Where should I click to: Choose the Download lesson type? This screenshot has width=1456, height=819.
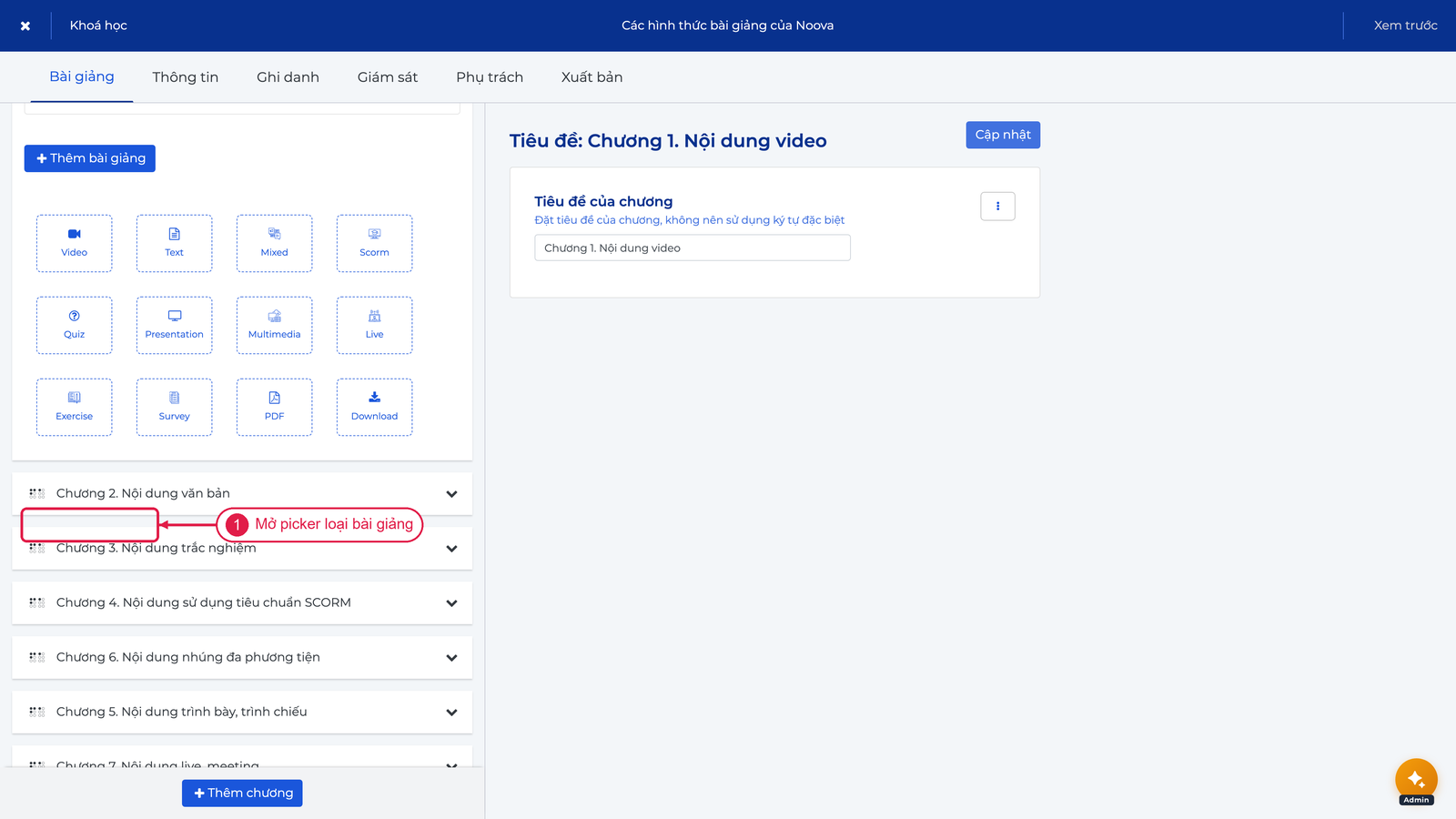(374, 407)
